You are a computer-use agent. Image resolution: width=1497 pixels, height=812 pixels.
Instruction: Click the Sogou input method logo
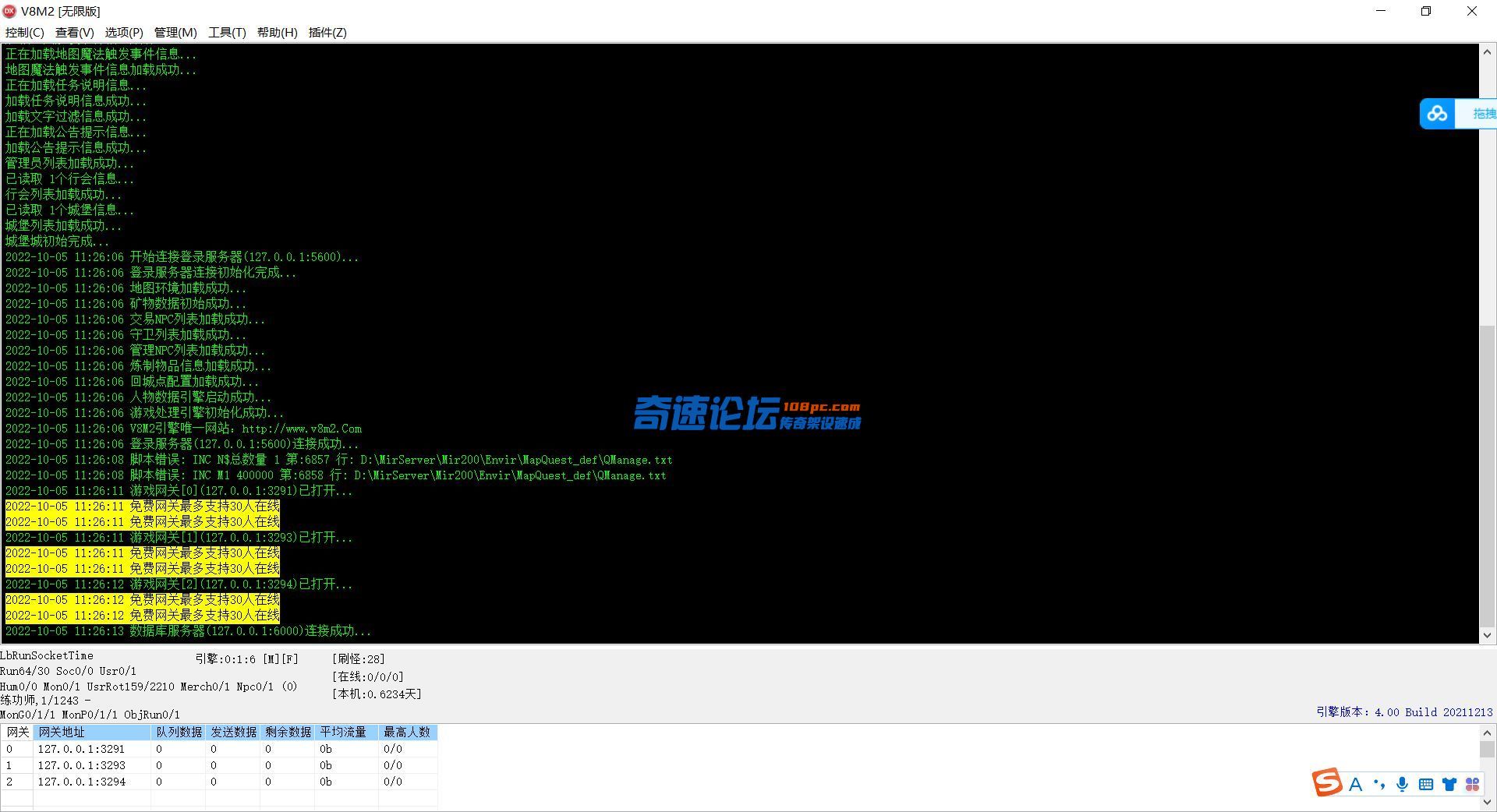[1327, 782]
